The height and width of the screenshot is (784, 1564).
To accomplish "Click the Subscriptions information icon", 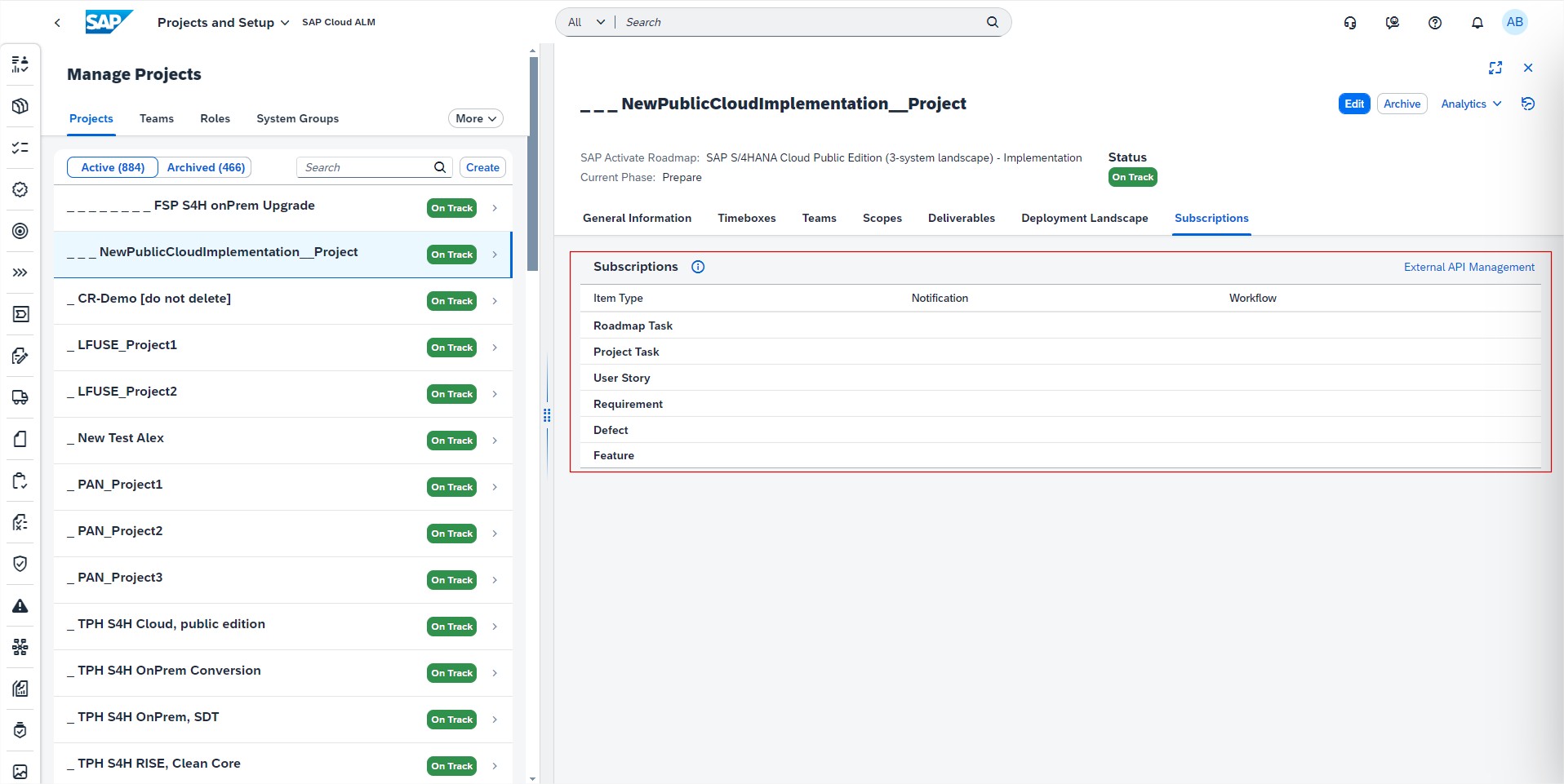I will (x=698, y=267).
